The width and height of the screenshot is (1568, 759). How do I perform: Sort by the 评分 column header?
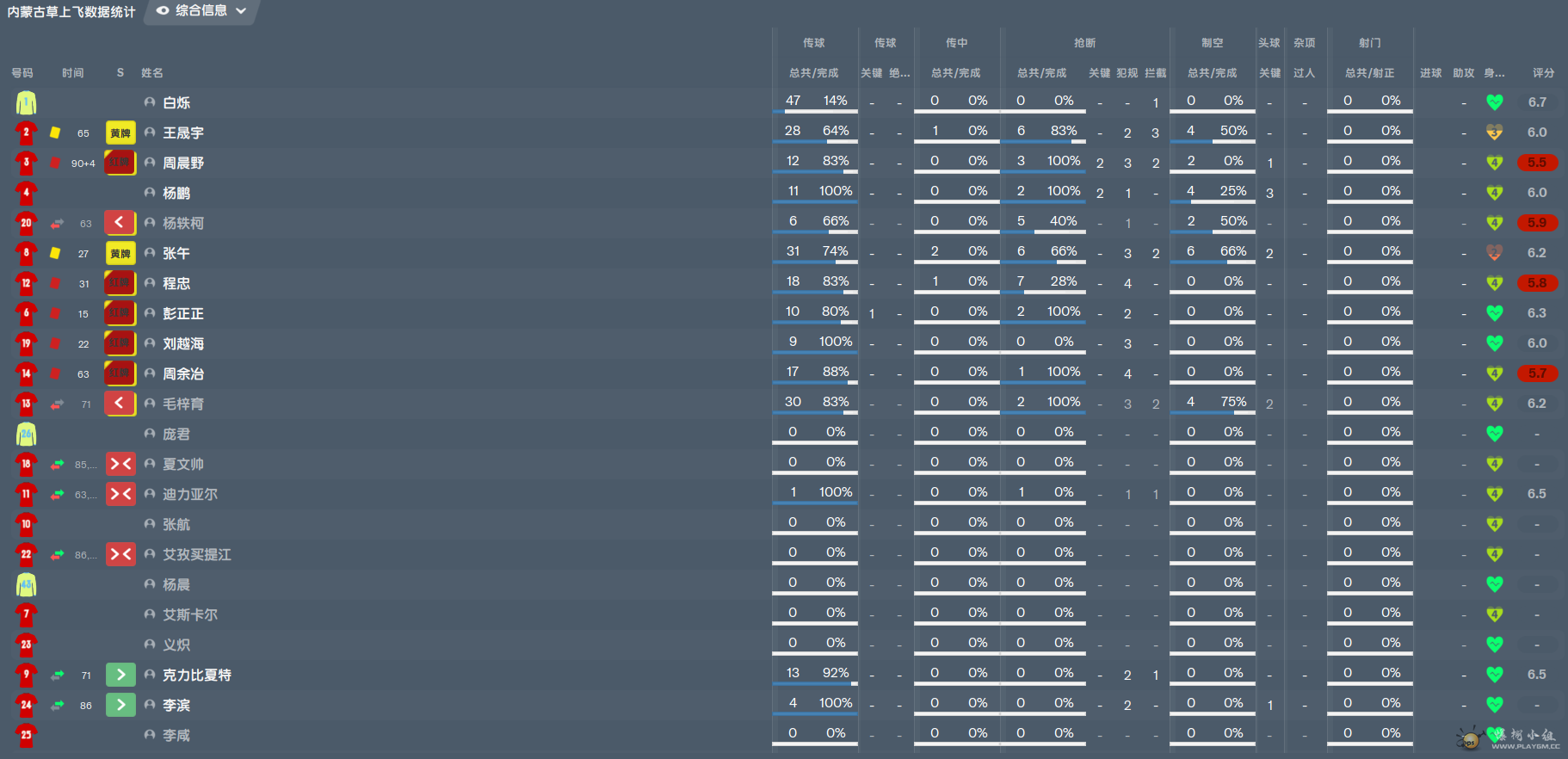click(x=1544, y=73)
